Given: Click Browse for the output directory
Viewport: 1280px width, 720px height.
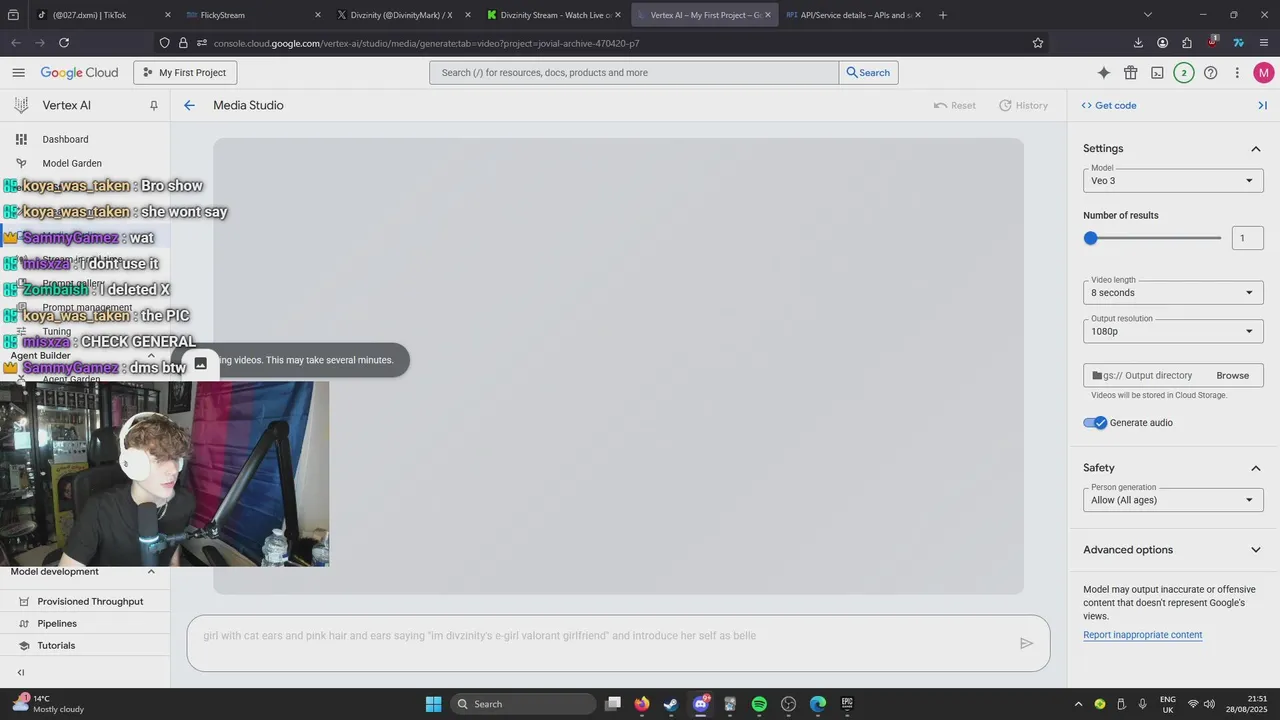Looking at the screenshot, I should (1232, 375).
